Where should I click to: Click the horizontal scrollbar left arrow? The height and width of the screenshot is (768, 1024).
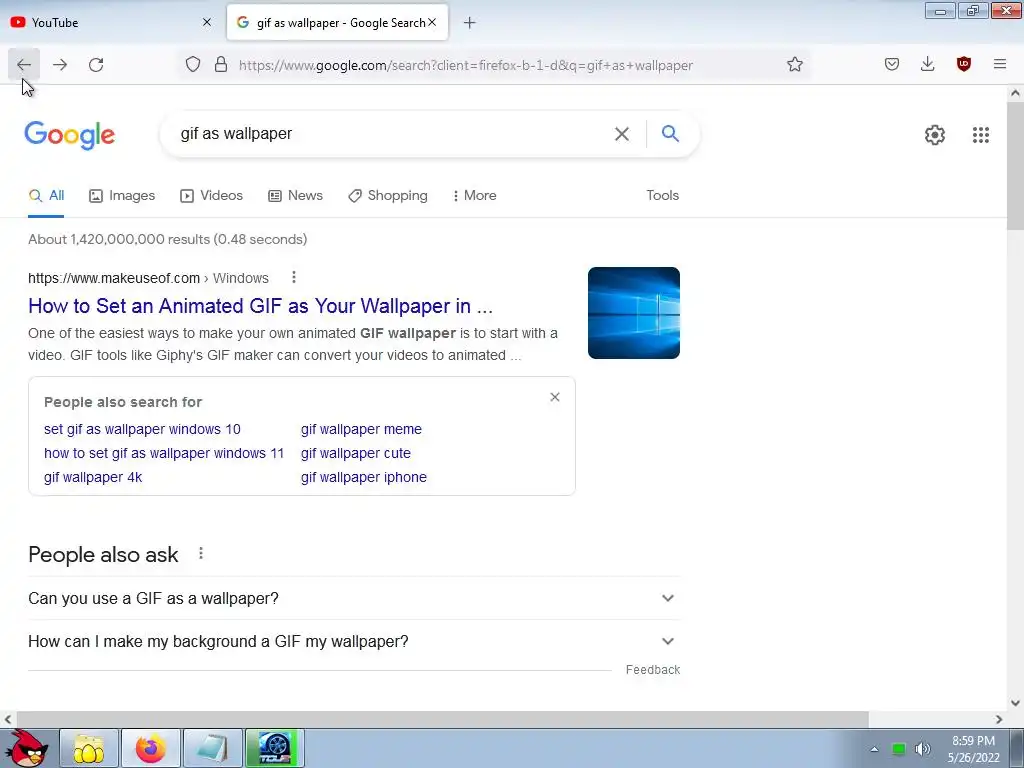7,719
